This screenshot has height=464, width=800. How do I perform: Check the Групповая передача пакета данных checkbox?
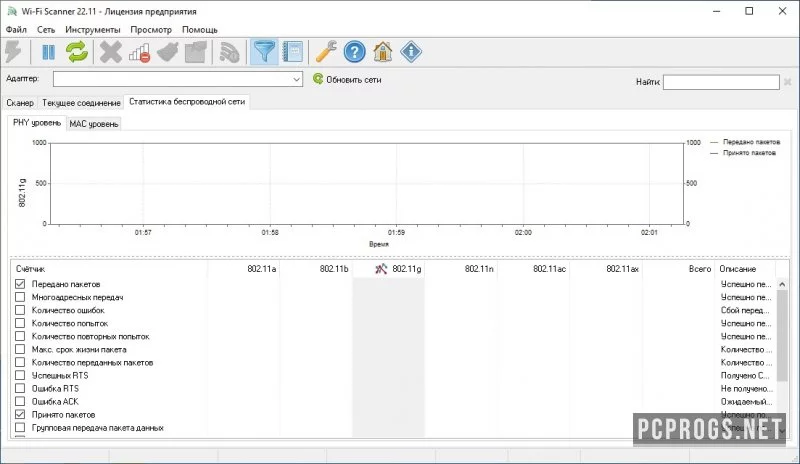click(20, 428)
